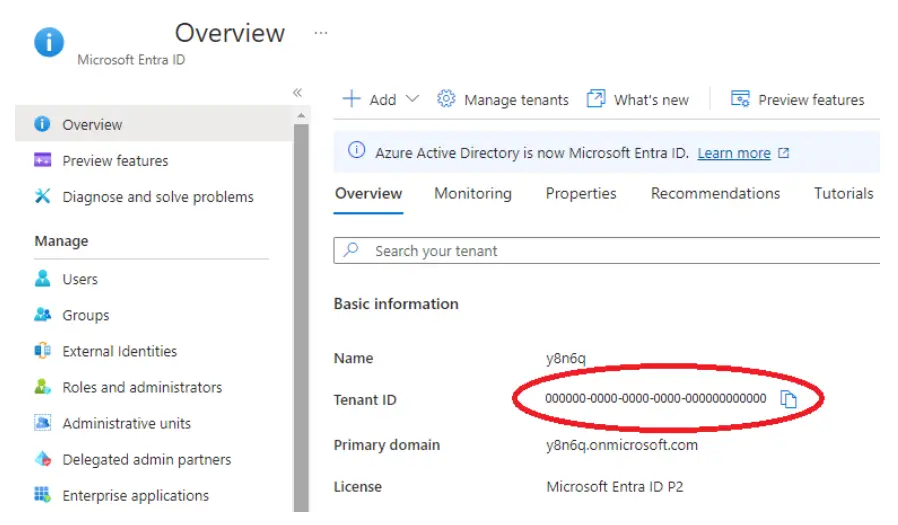Click the Search your tenant field

point(606,251)
